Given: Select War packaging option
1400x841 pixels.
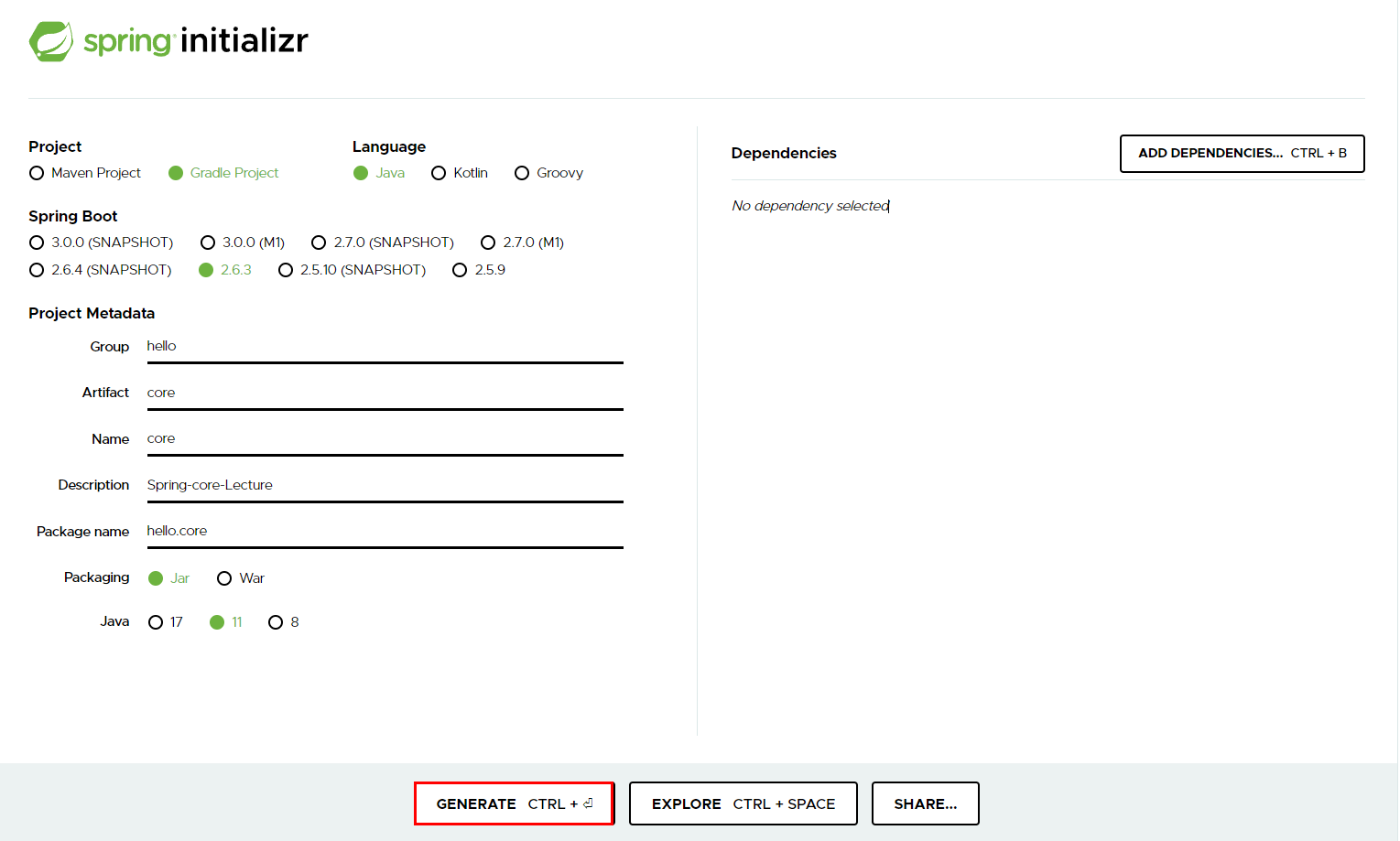Looking at the screenshot, I should tap(241, 578).
